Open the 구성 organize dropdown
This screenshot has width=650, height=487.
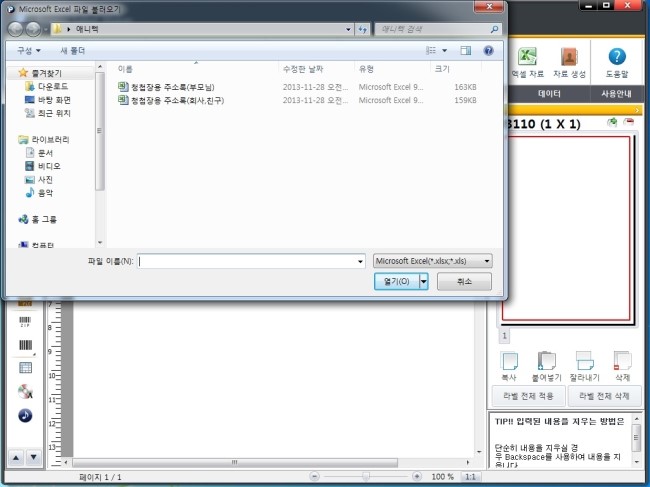coord(29,51)
